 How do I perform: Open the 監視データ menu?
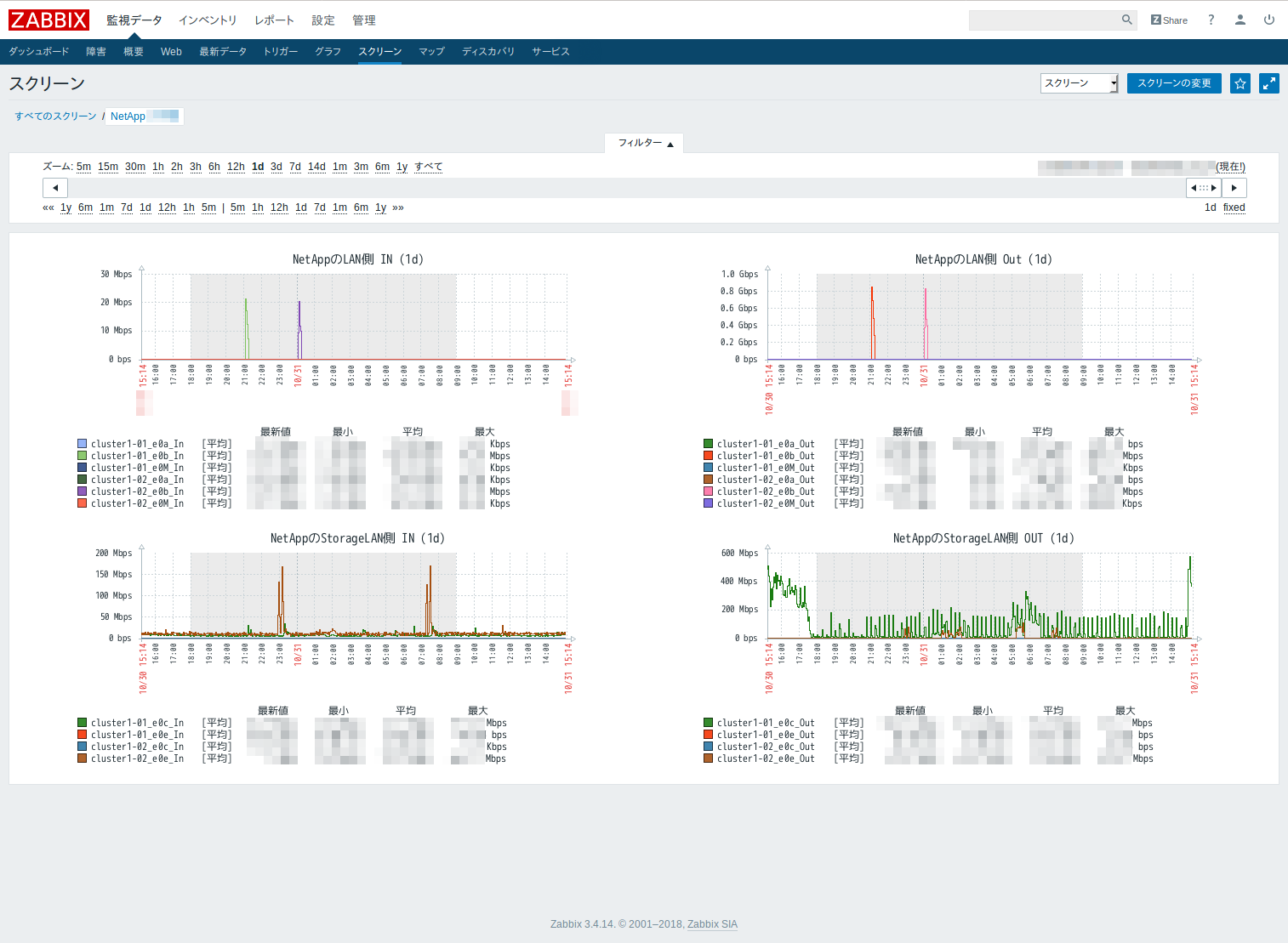[132, 20]
